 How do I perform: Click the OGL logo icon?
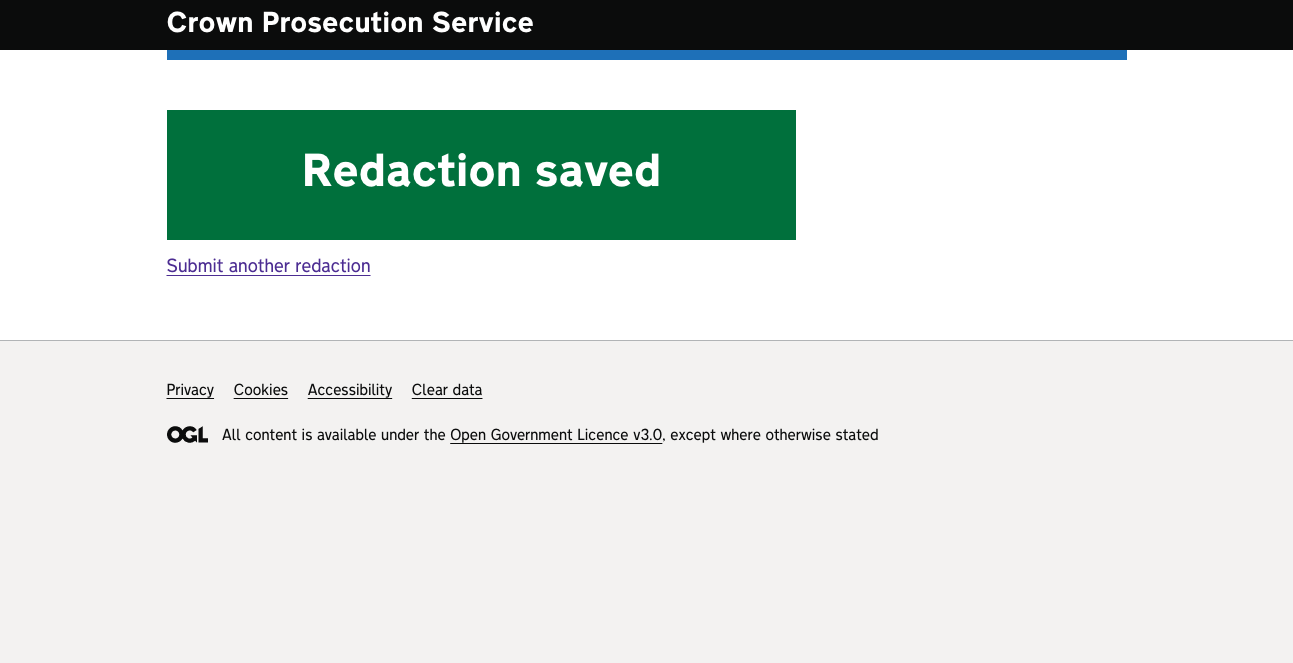click(x=187, y=435)
